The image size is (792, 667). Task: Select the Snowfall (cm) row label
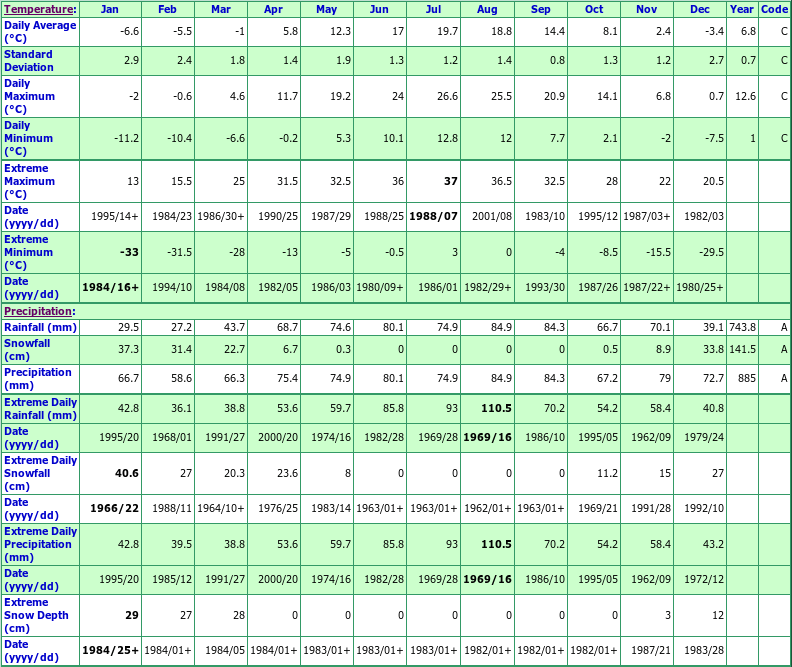[27, 349]
